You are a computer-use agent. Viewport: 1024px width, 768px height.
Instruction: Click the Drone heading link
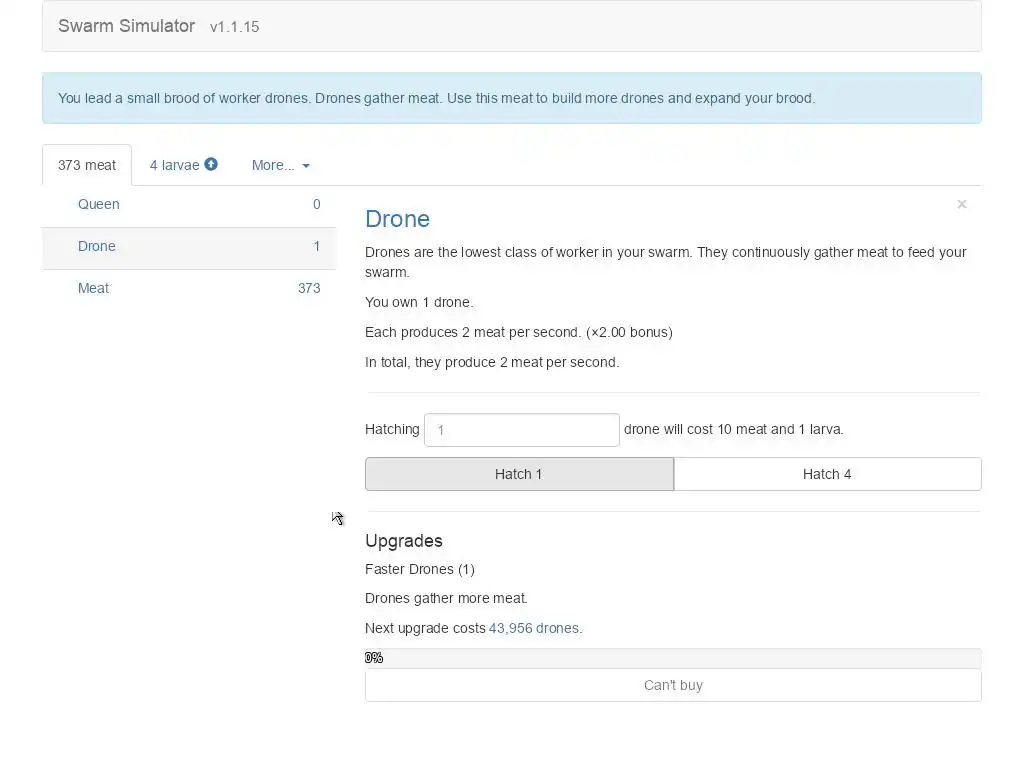tap(397, 219)
